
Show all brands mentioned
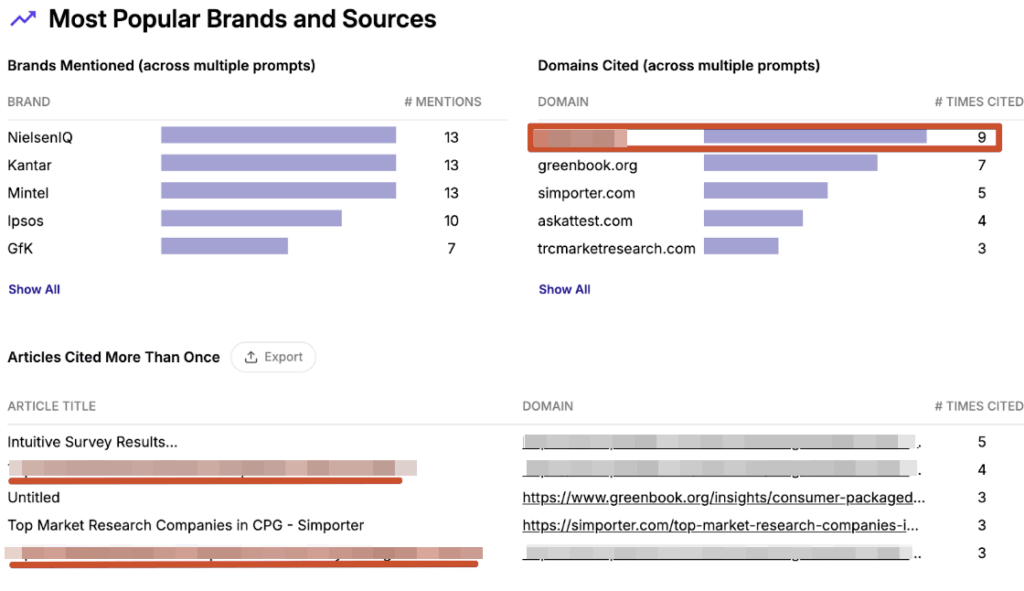(x=34, y=289)
